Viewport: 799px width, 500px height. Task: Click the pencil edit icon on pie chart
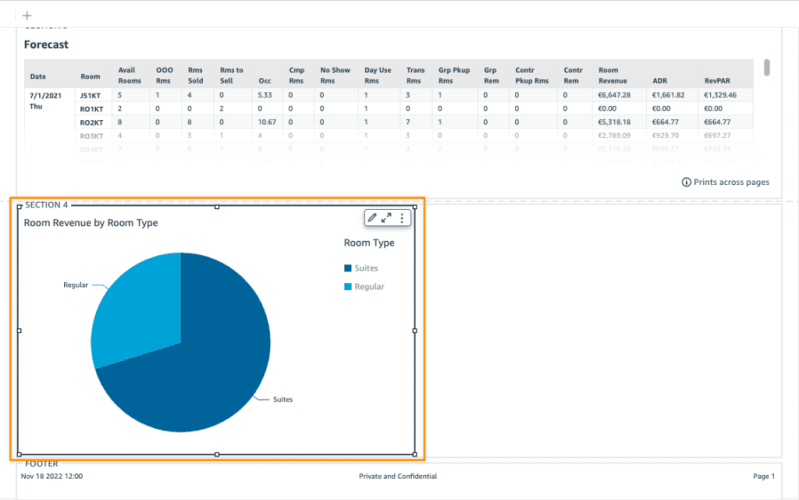click(372, 218)
